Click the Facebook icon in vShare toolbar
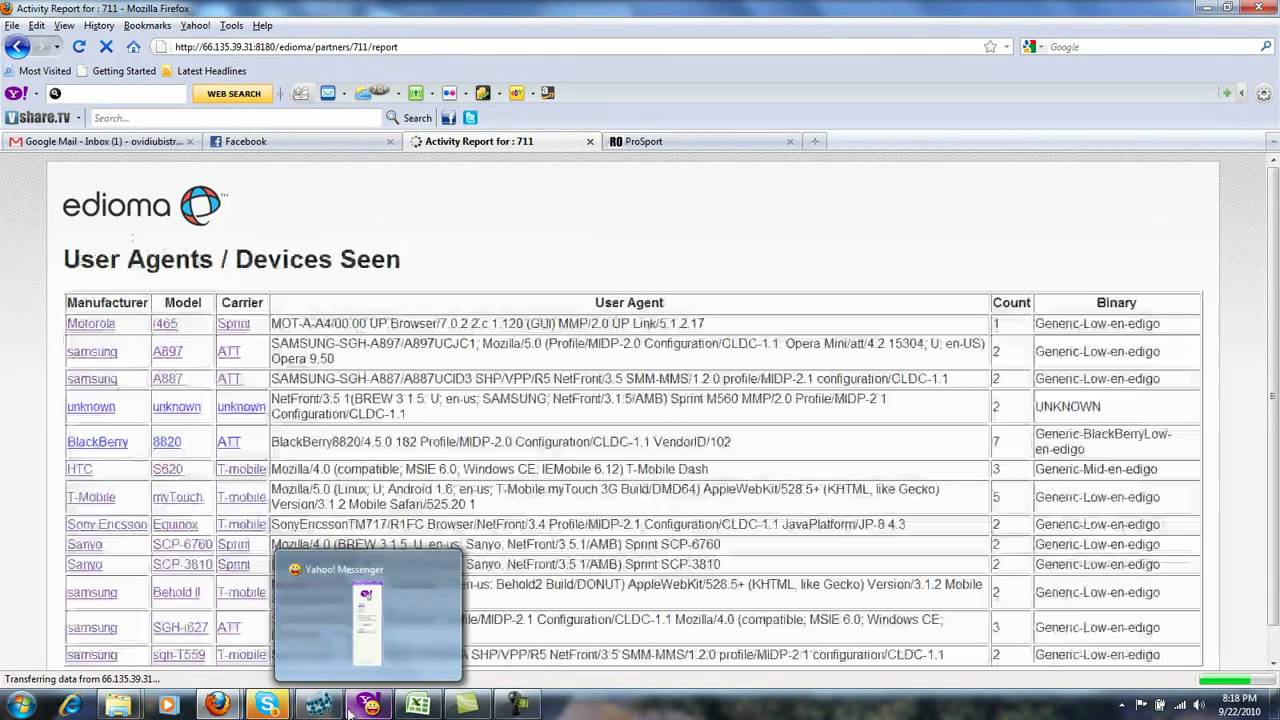The height and width of the screenshot is (720, 1280). click(449, 118)
